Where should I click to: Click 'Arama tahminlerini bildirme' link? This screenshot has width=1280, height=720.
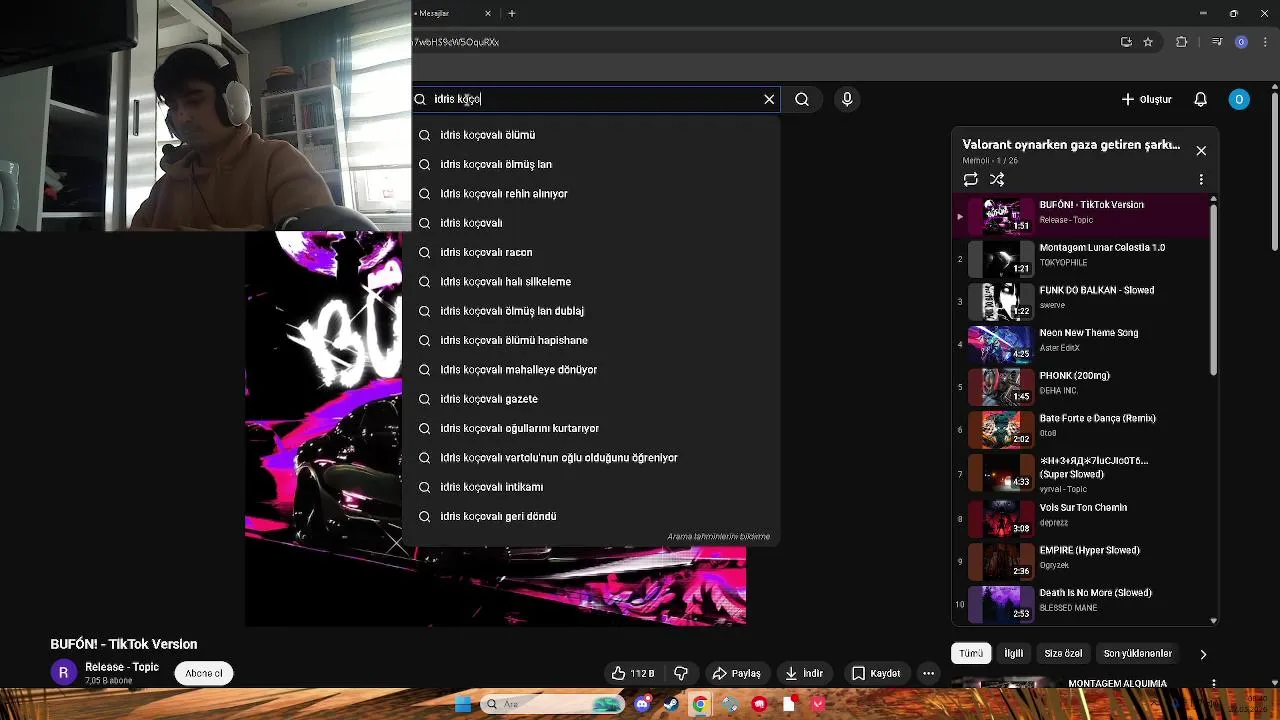click(x=718, y=537)
